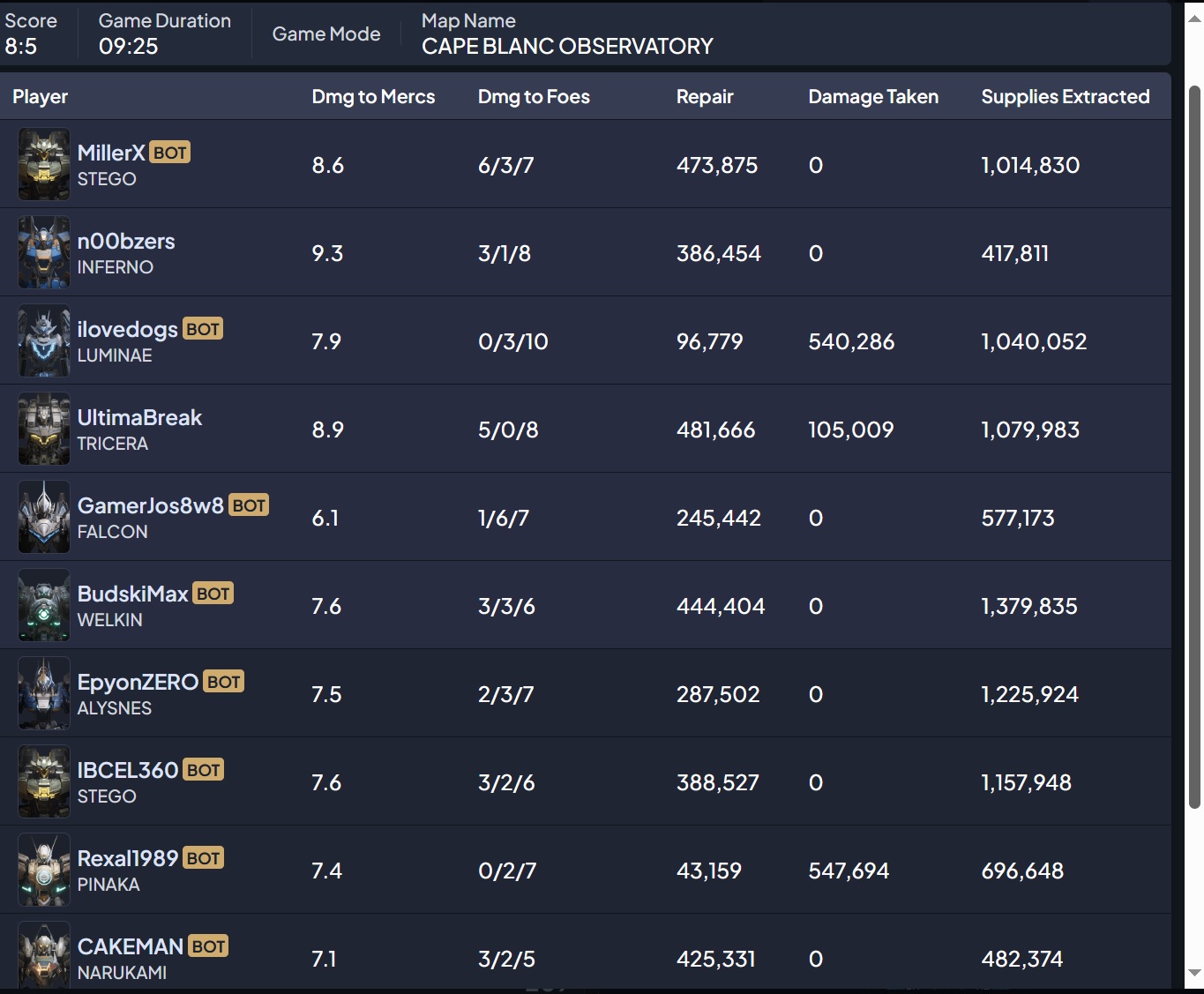This screenshot has width=1204, height=994.
Task: Click GamerJos8w8's Dmg to Foes 1/6/7
Action: [504, 518]
